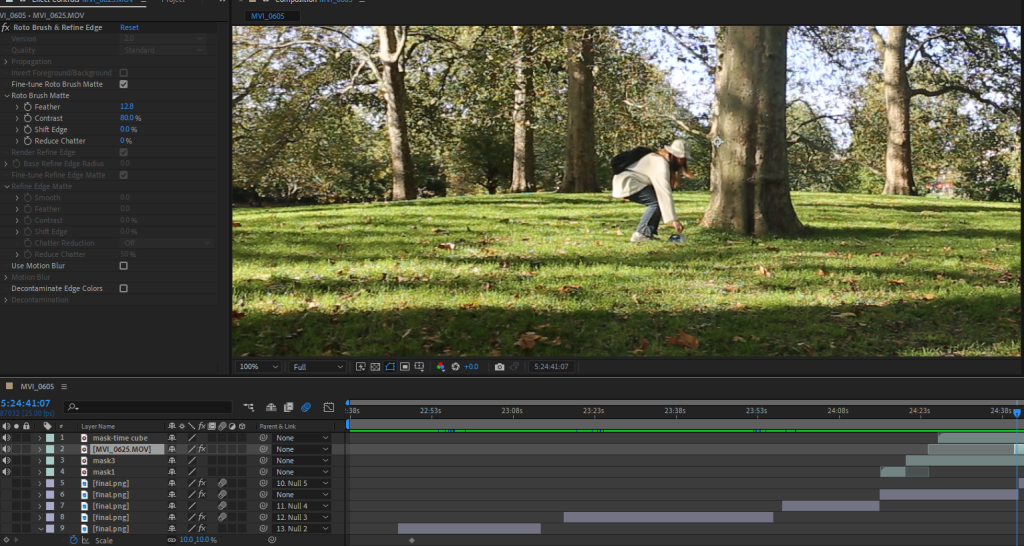The image size is (1024, 546).
Task: Click the Contrast stopwatch under Roto Brush Matte
Action: (x=27, y=118)
